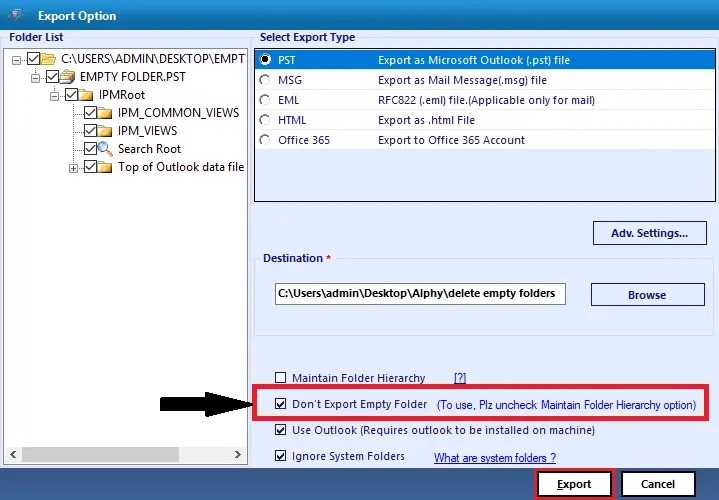
Task: Toggle Ignore System Folders checkbox
Action: pos(280,456)
